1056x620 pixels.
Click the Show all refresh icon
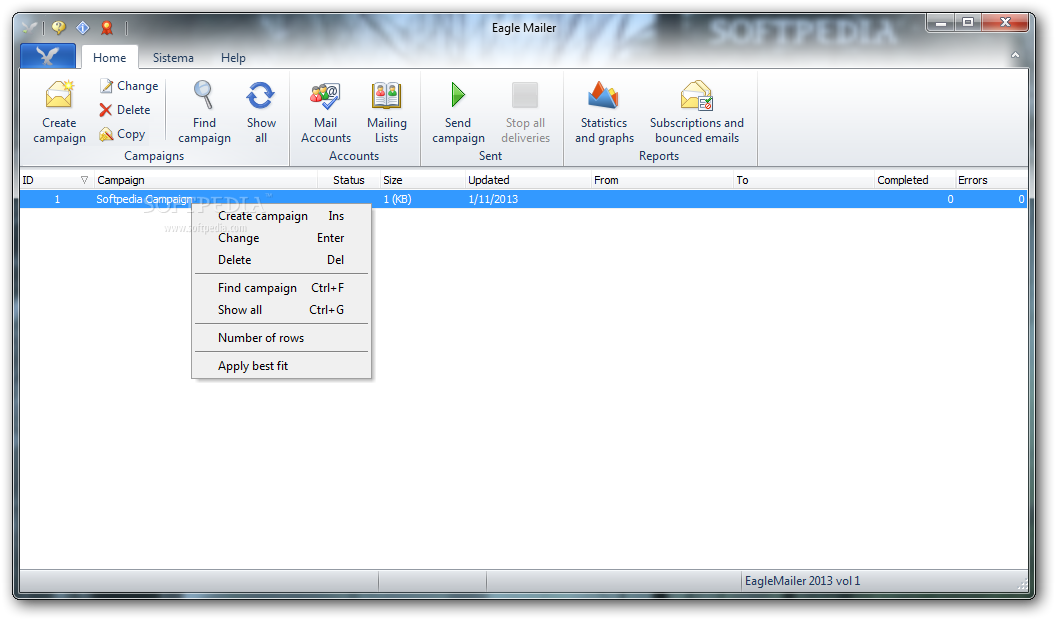(261, 95)
